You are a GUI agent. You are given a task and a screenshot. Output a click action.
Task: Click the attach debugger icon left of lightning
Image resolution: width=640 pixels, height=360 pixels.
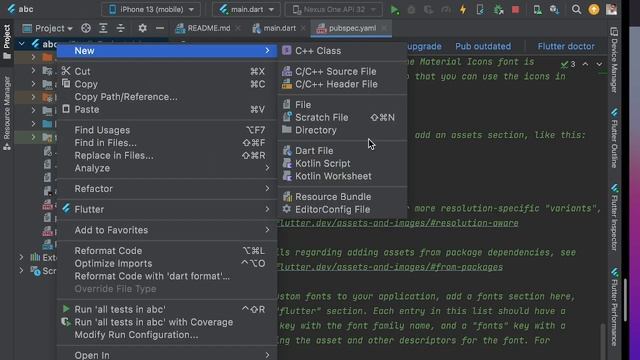point(446,9)
